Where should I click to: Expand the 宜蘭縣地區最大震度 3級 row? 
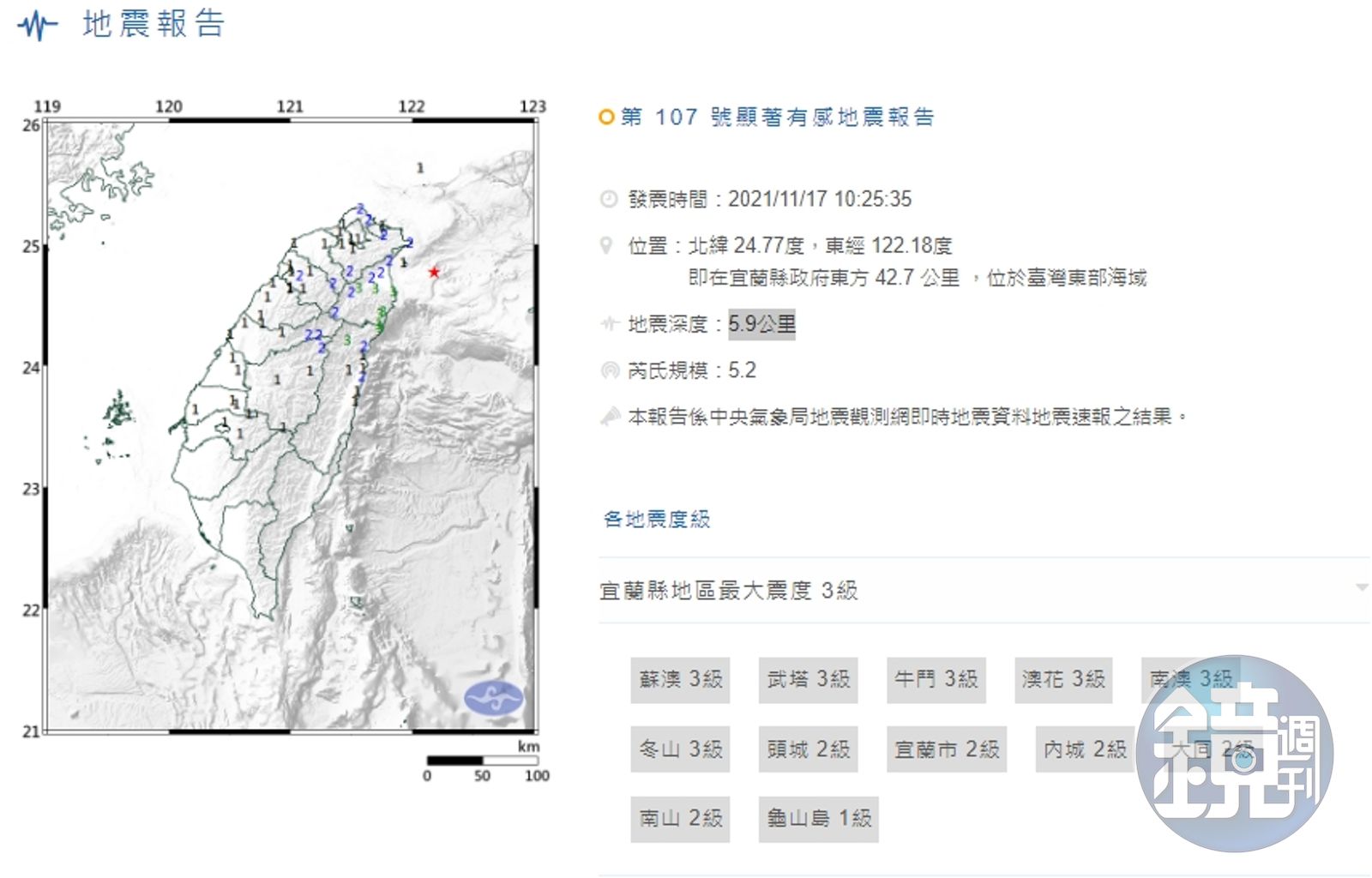(729, 591)
